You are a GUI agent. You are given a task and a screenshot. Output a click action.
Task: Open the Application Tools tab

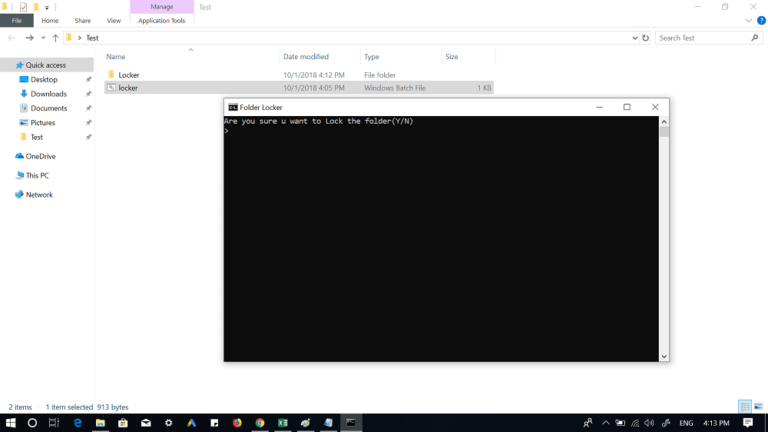point(161,20)
